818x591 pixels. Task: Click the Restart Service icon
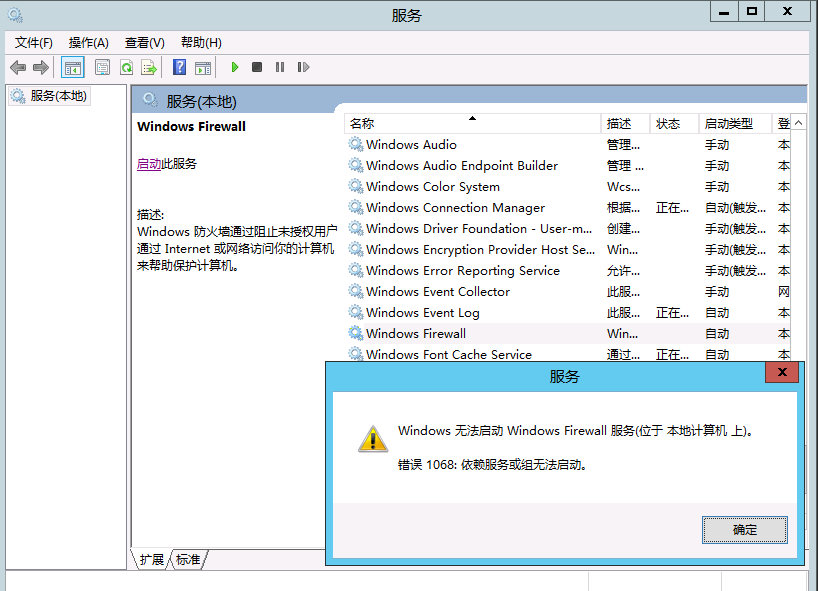pyautogui.click(x=303, y=67)
